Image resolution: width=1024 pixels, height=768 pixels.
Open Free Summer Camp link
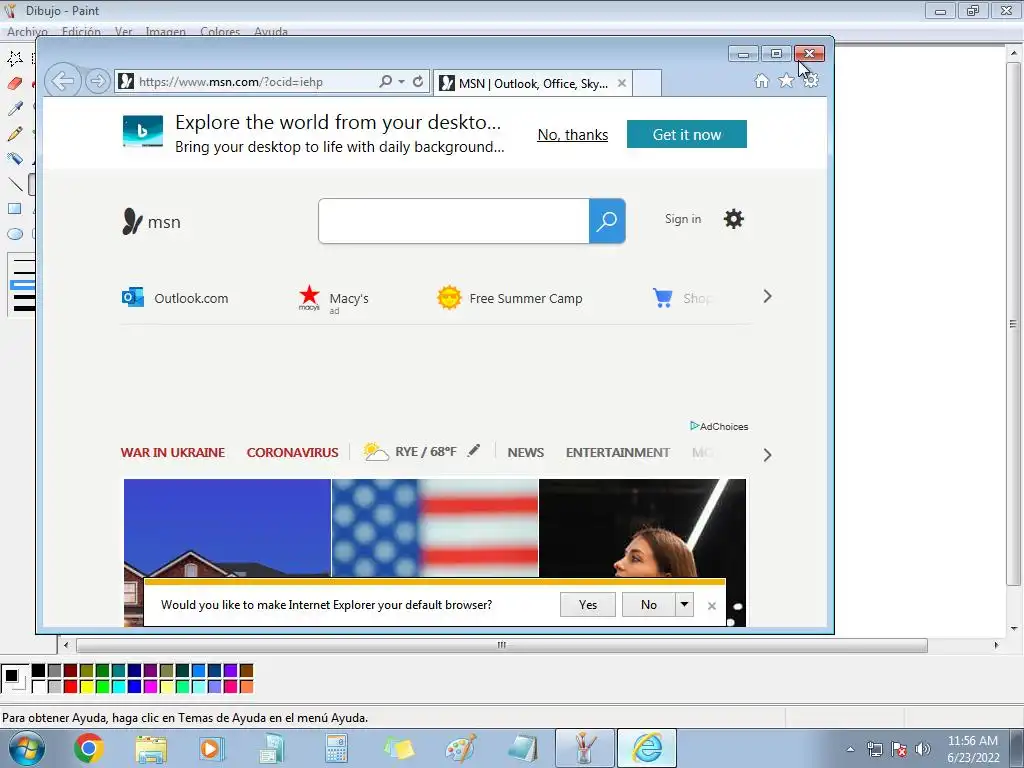click(510, 298)
